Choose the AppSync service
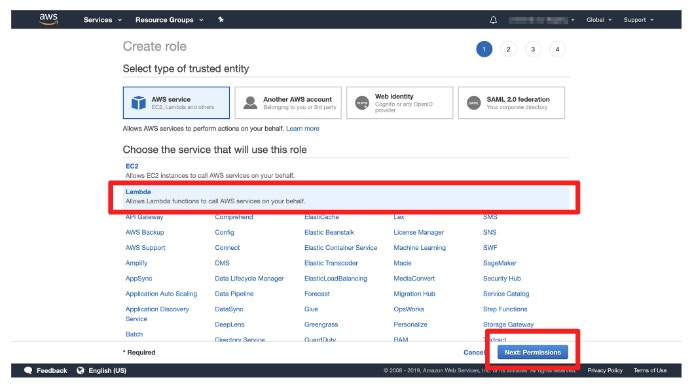The height and width of the screenshot is (392, 693). [139, 278]
